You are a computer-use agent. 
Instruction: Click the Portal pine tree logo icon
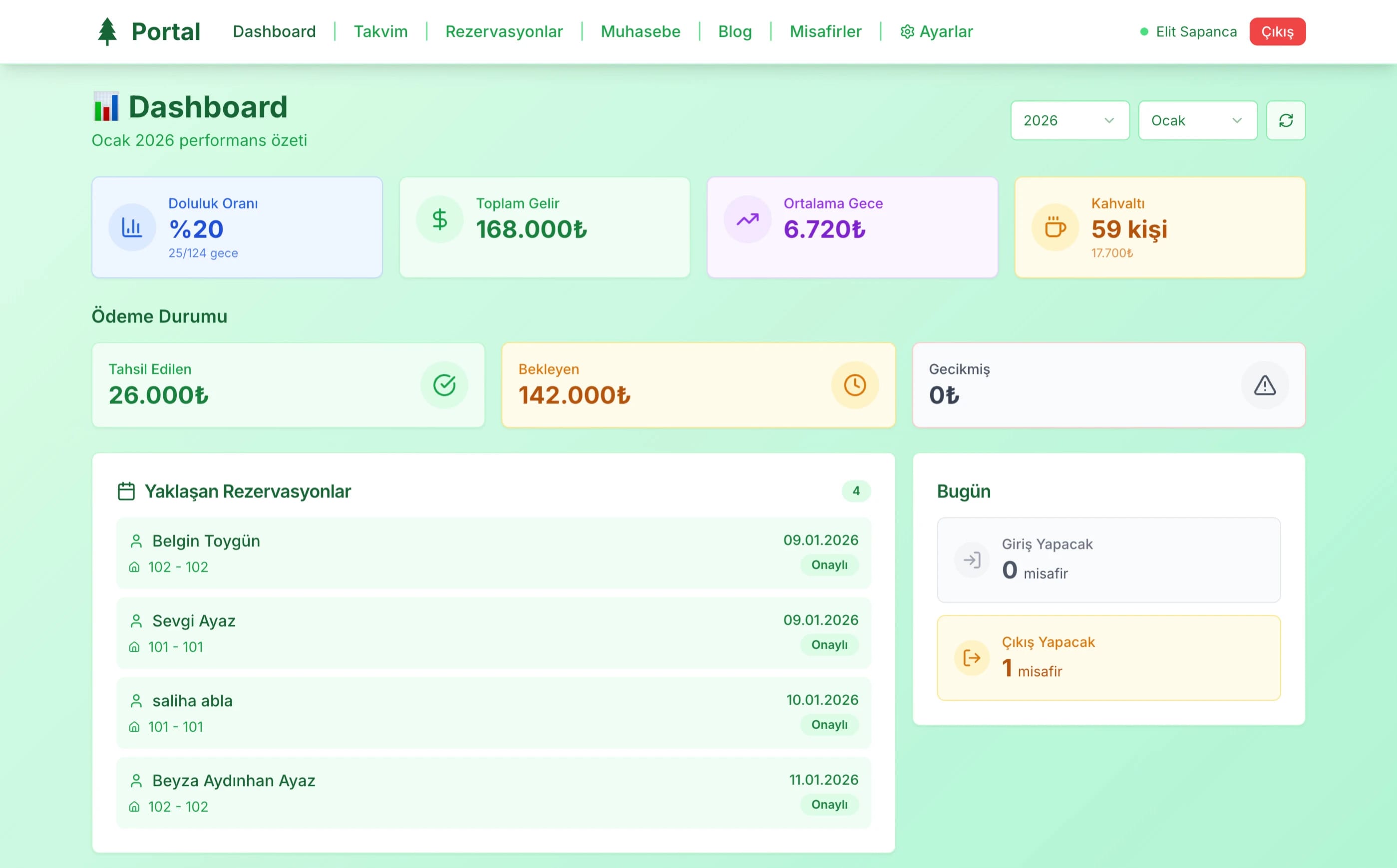click(107, 31)
